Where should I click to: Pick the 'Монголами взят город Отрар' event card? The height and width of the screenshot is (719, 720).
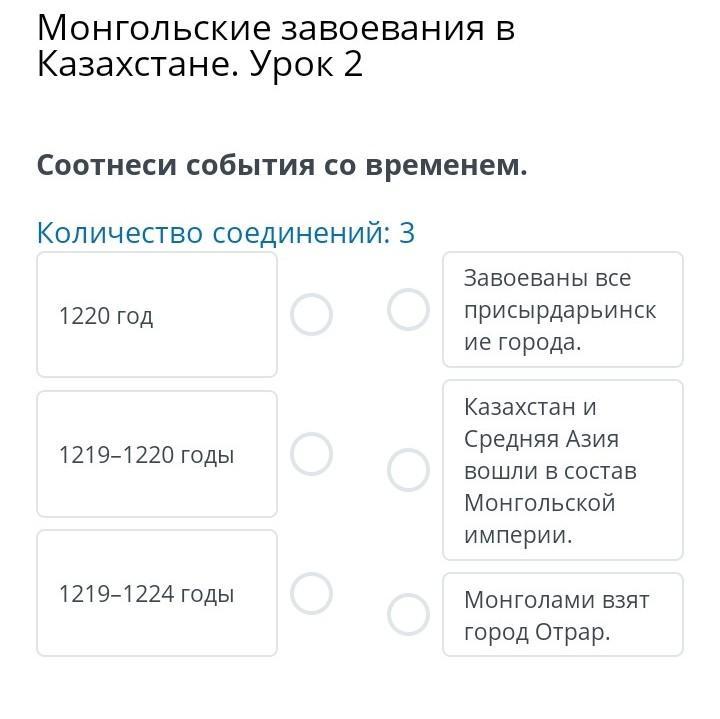click(562, 615)
